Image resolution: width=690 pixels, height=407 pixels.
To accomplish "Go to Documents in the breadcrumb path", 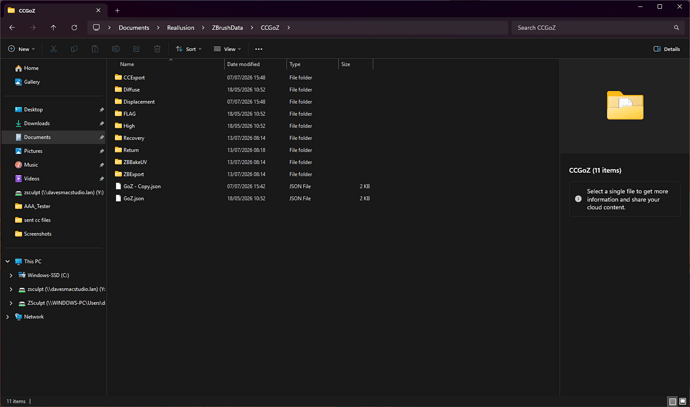I will (134, 27).
